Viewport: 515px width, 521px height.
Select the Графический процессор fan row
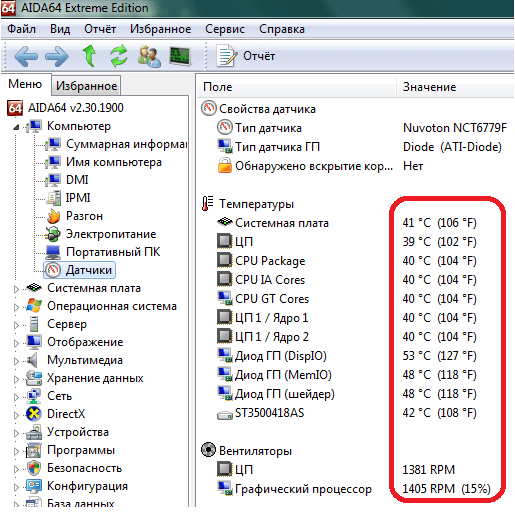click(x=354, y=489)
